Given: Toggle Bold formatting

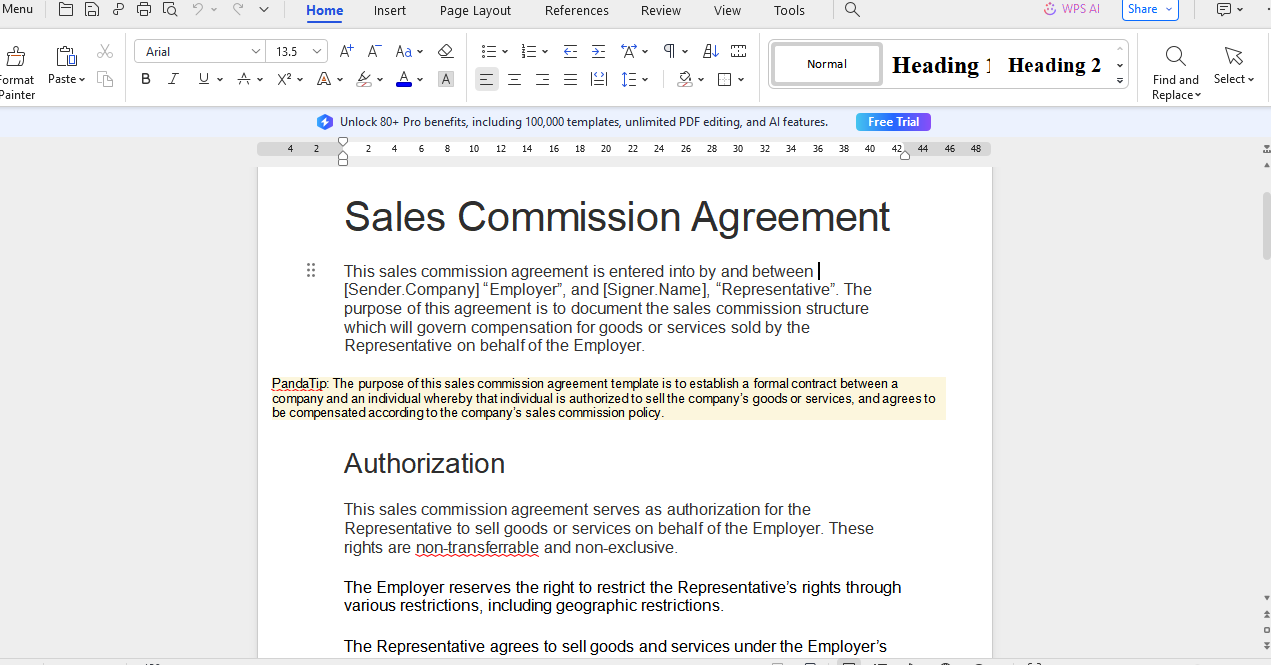Looking at the screenshot, I should click(146, 79).
